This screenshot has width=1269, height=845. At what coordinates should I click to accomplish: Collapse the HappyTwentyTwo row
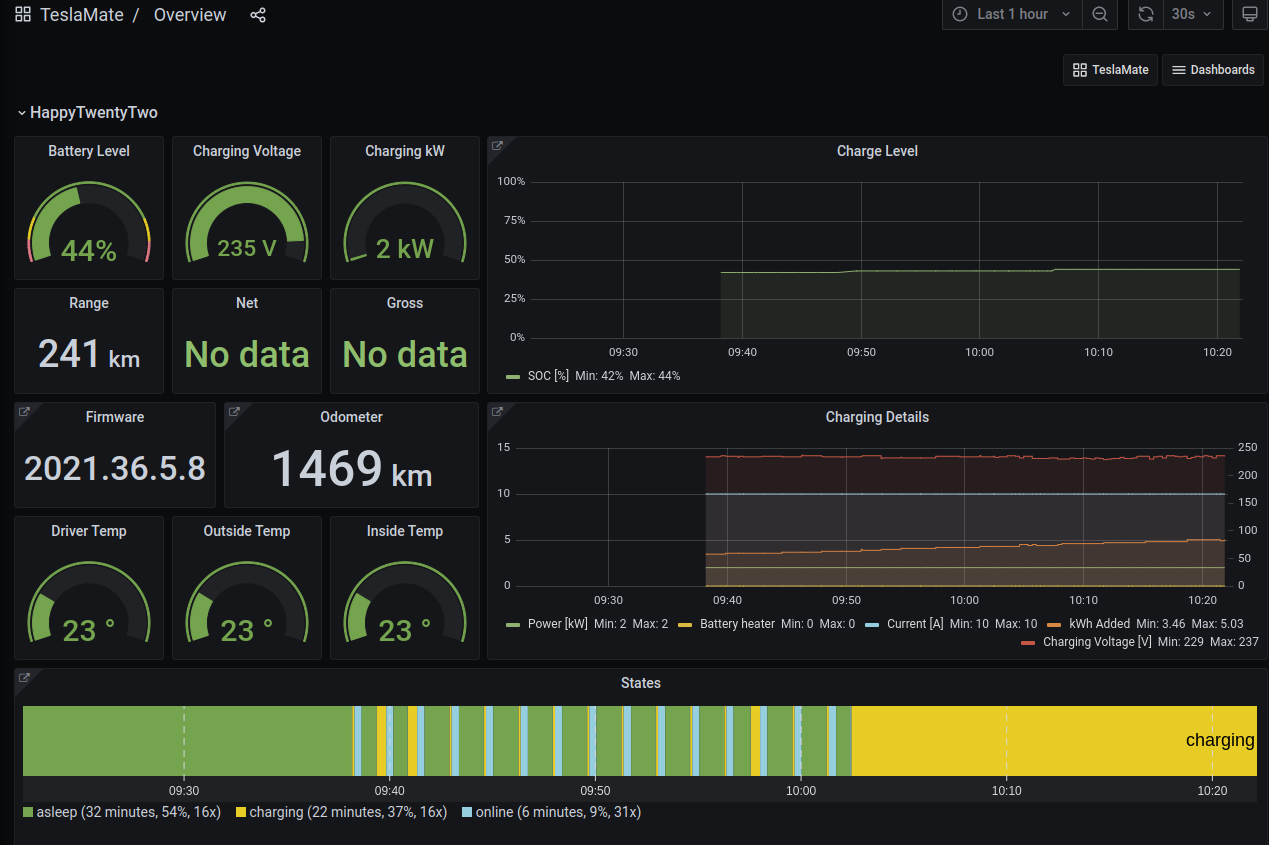(88, 113)
